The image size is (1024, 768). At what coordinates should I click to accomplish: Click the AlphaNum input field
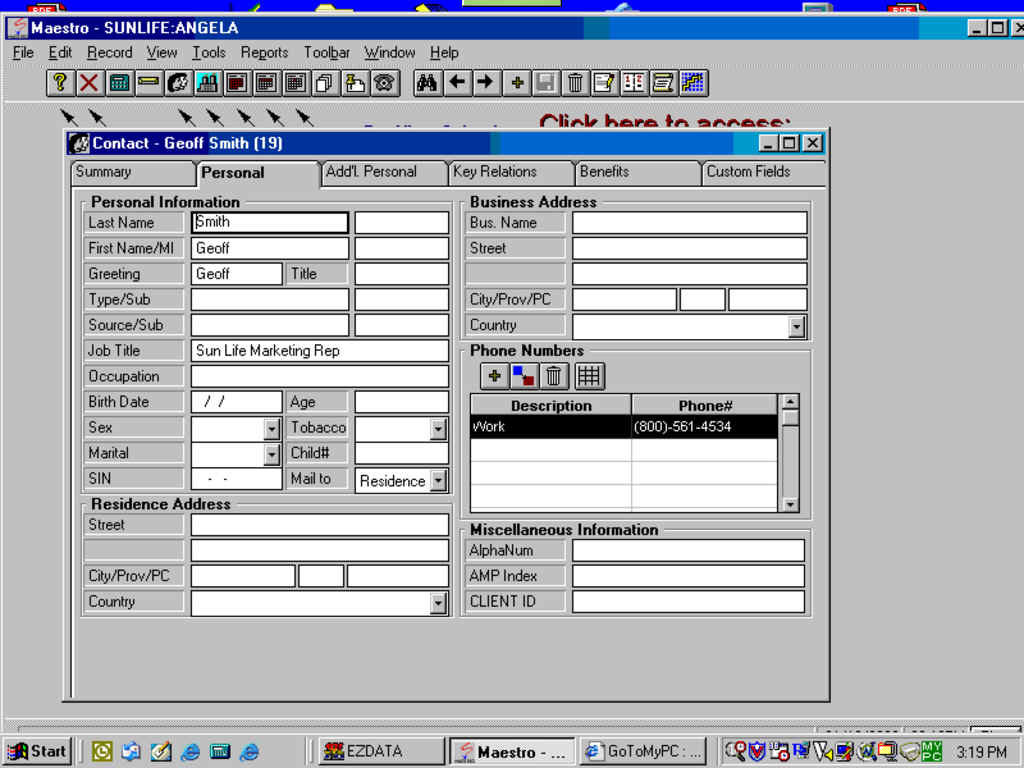(688, 551)
